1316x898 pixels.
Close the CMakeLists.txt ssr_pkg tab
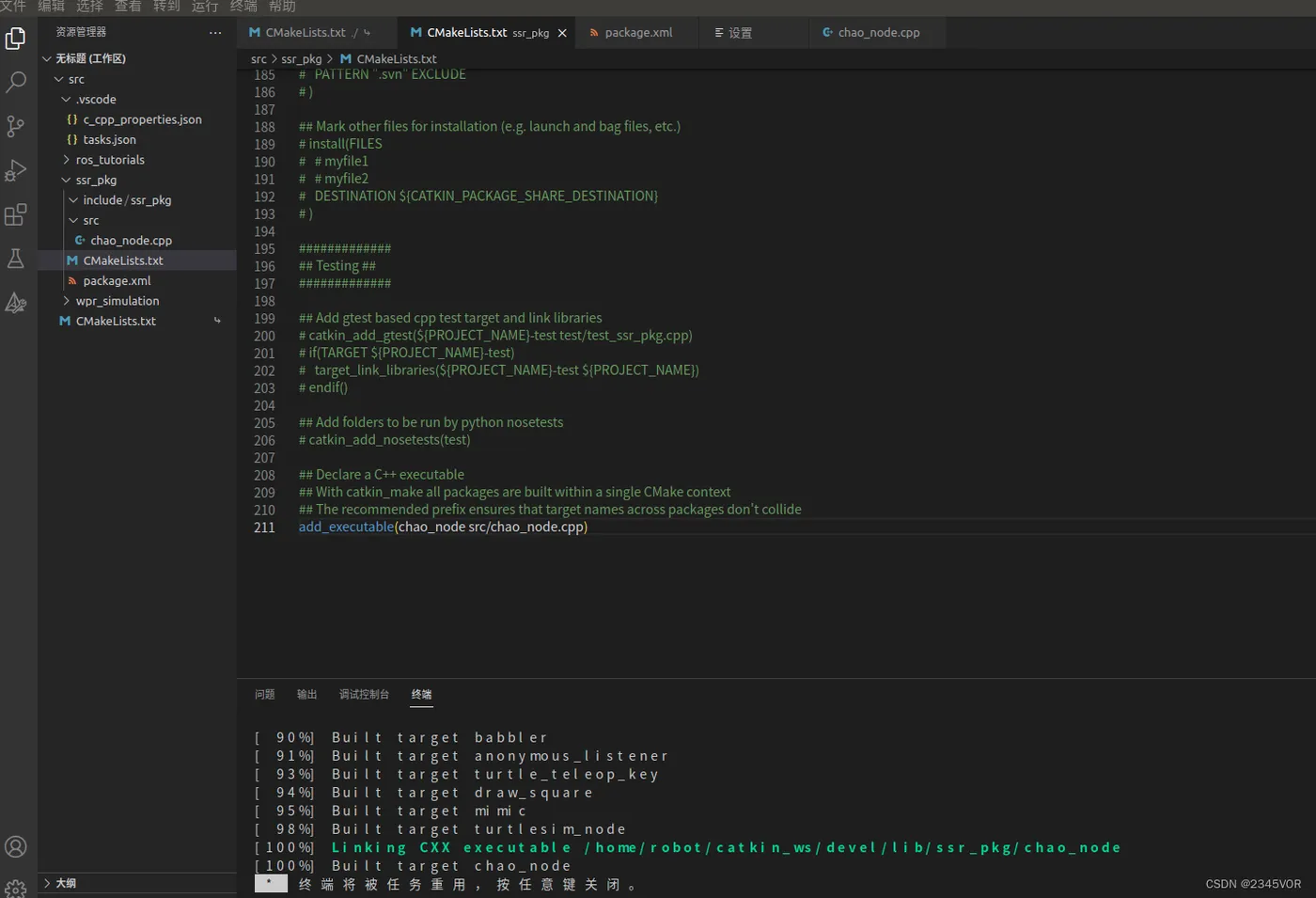click(562, 33)
